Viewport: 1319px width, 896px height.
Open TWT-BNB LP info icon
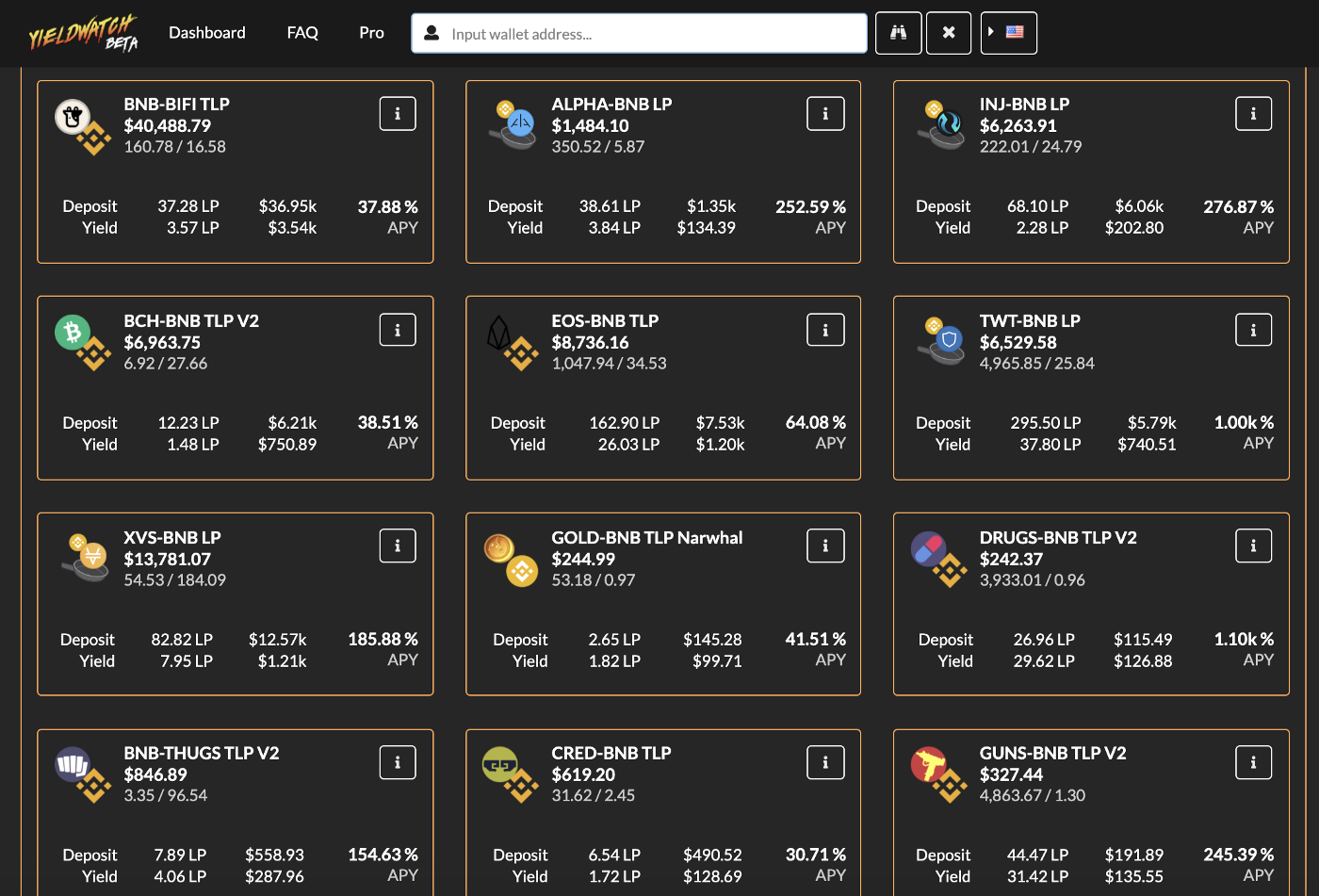(x=1253, y=330)
